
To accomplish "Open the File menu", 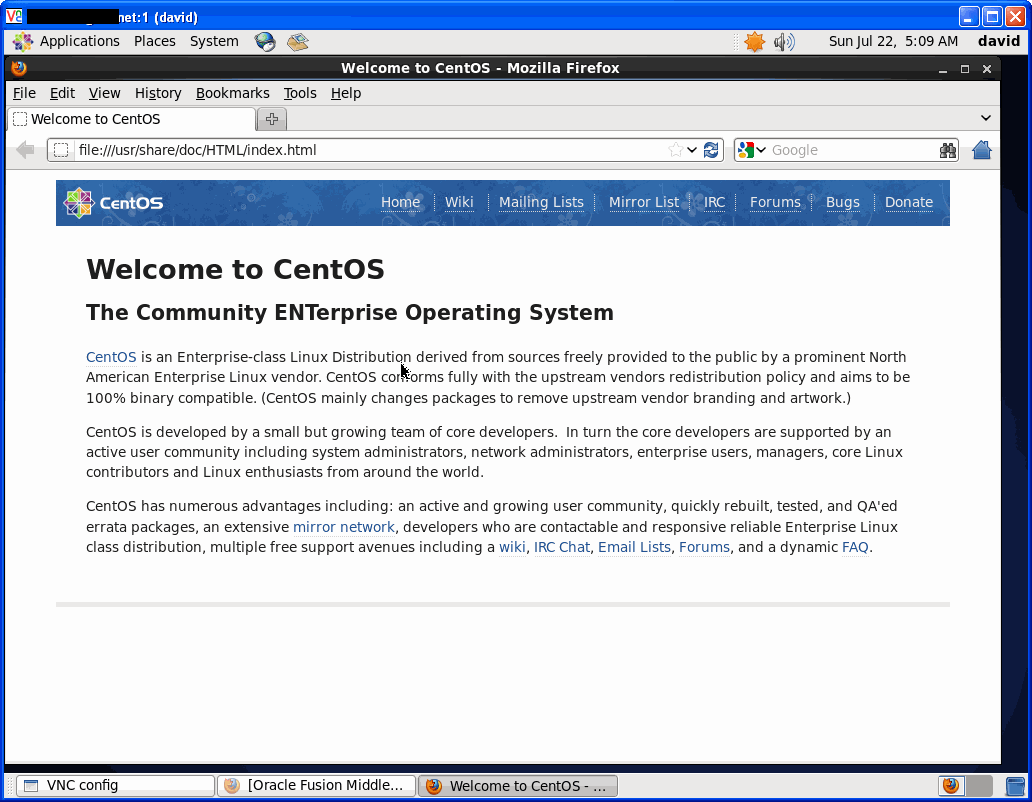I will coord(24,93).
